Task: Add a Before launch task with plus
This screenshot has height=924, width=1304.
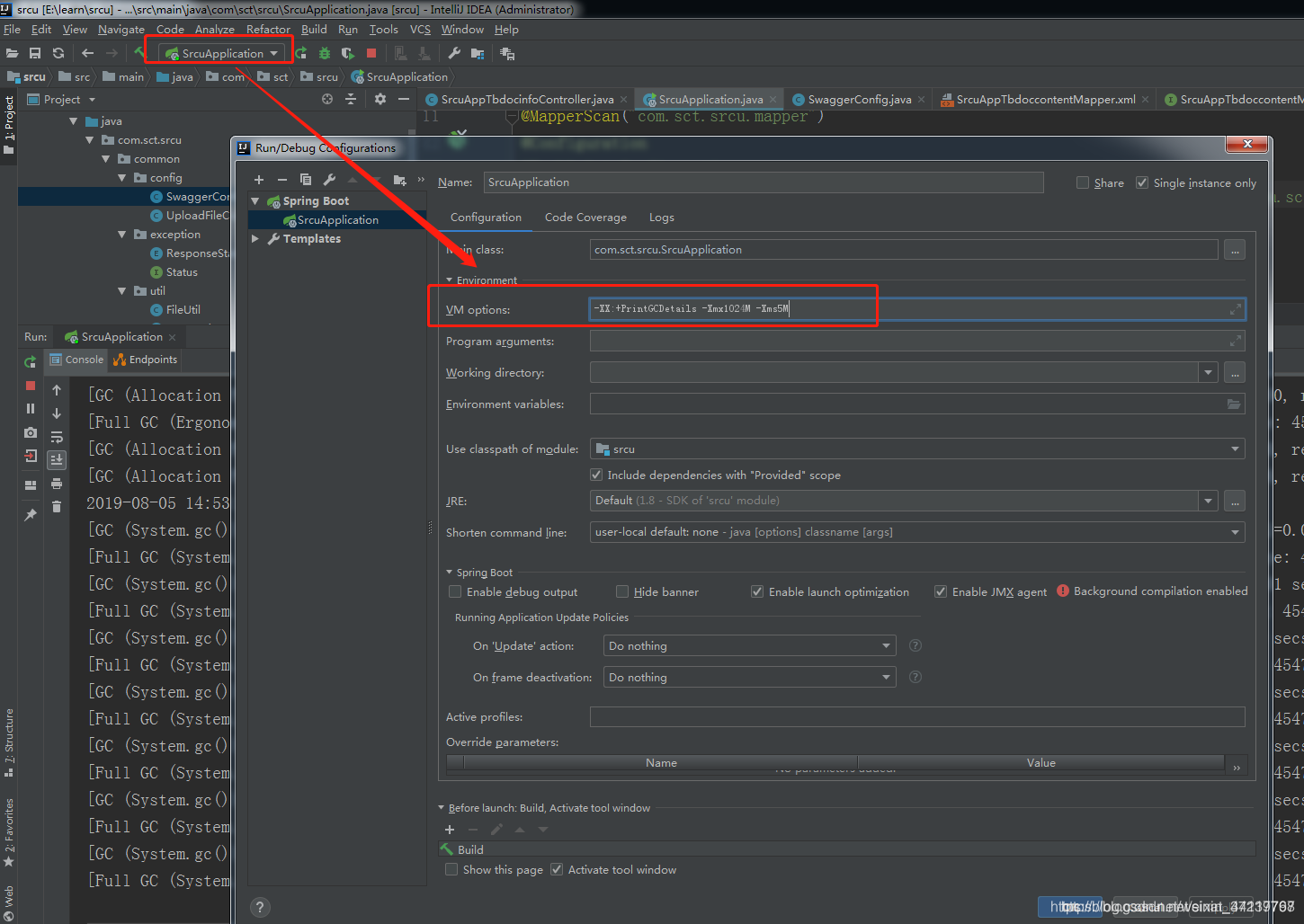Action: click(x=450, y=829)
